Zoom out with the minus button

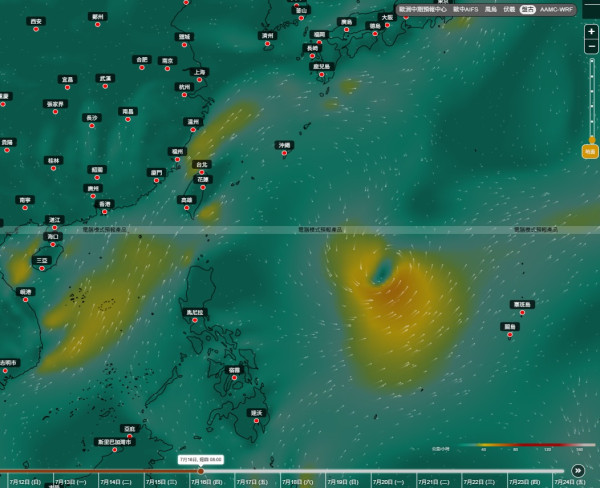click(591, 47)
